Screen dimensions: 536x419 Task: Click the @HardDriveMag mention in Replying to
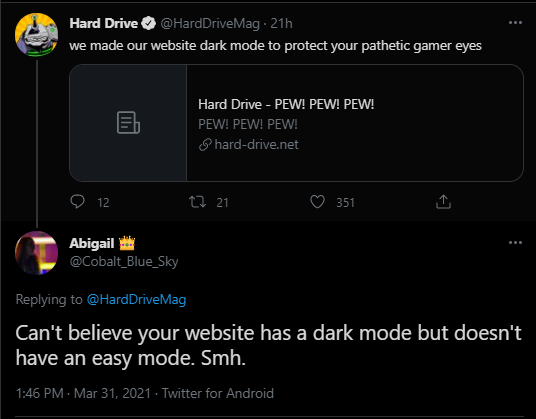[136, 299]
